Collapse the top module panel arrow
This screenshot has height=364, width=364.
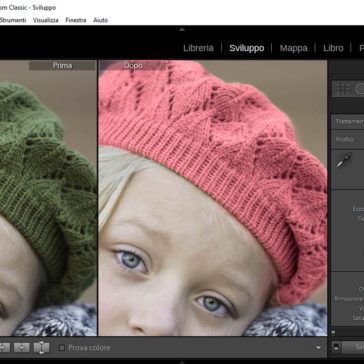tap(182, 29)
